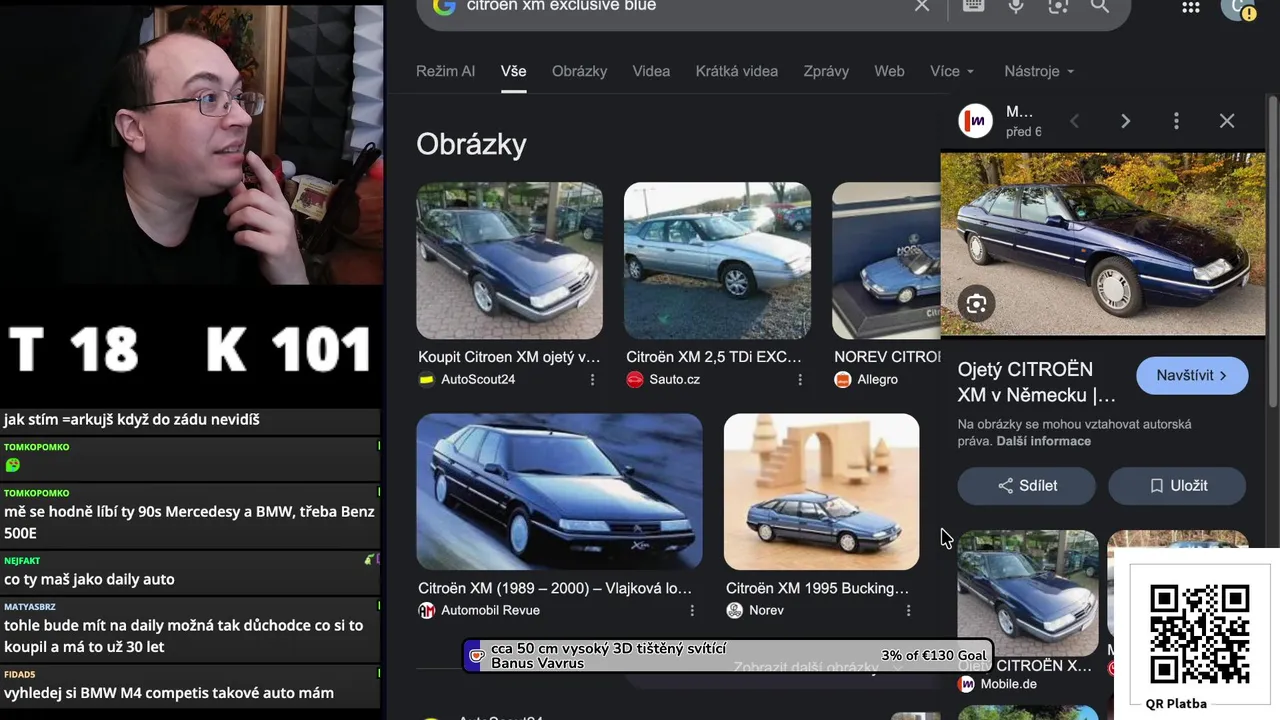The image size is (1280, 720).
Task: Clear the search box with the X icon
Action: point(922,6)
